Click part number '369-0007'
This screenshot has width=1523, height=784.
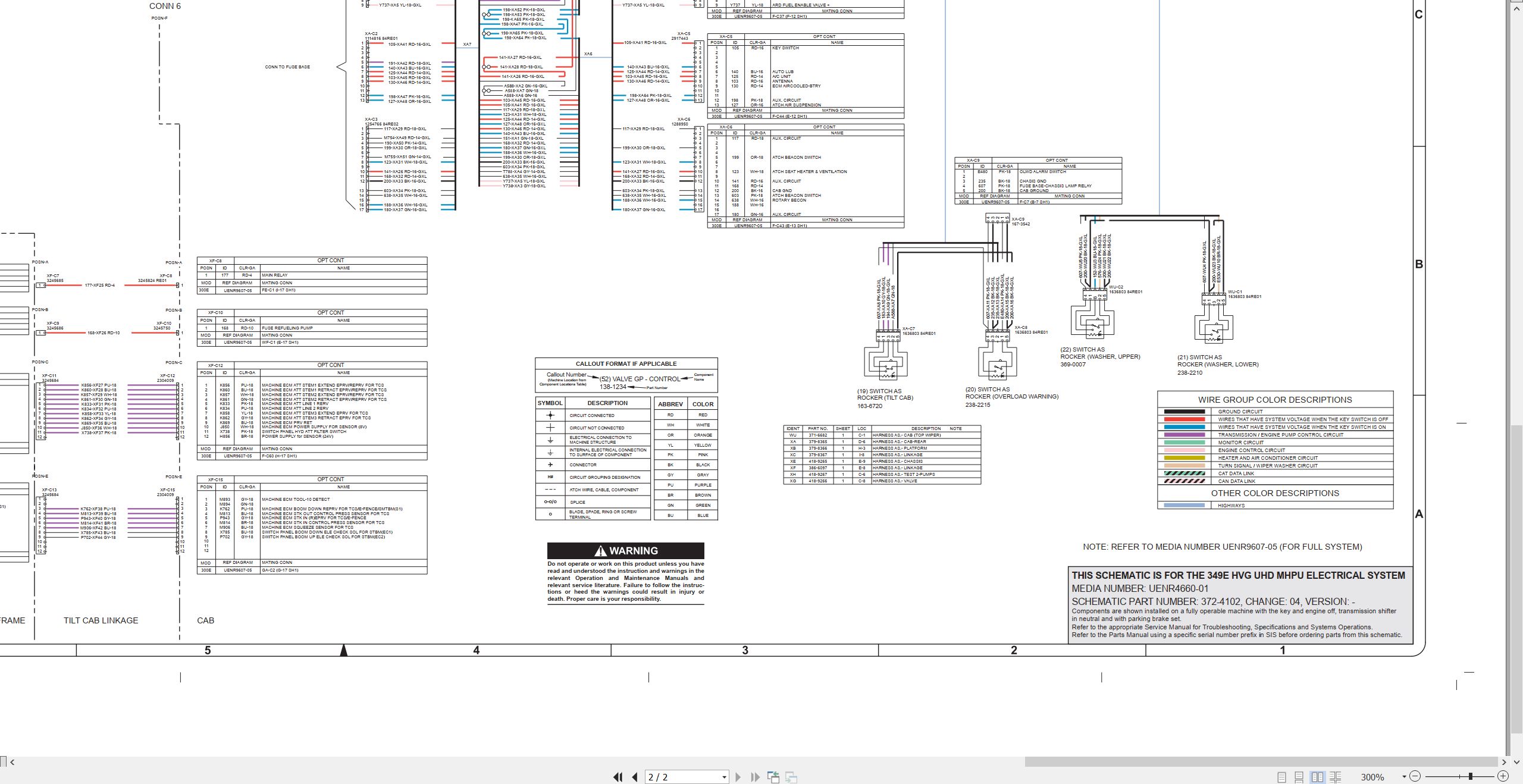point(1073,365)
